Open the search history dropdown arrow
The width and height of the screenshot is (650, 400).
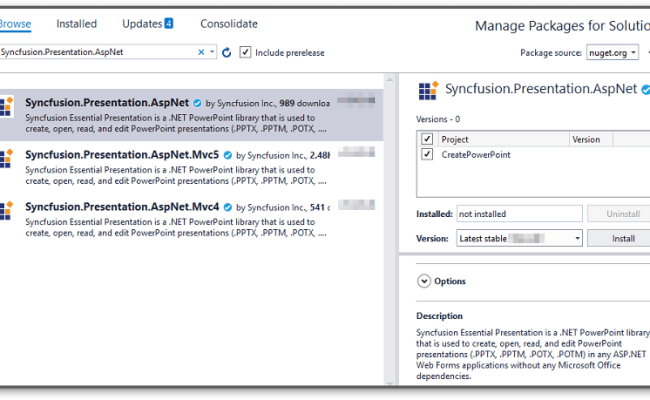pyautogui.click(x=212, y=52)
